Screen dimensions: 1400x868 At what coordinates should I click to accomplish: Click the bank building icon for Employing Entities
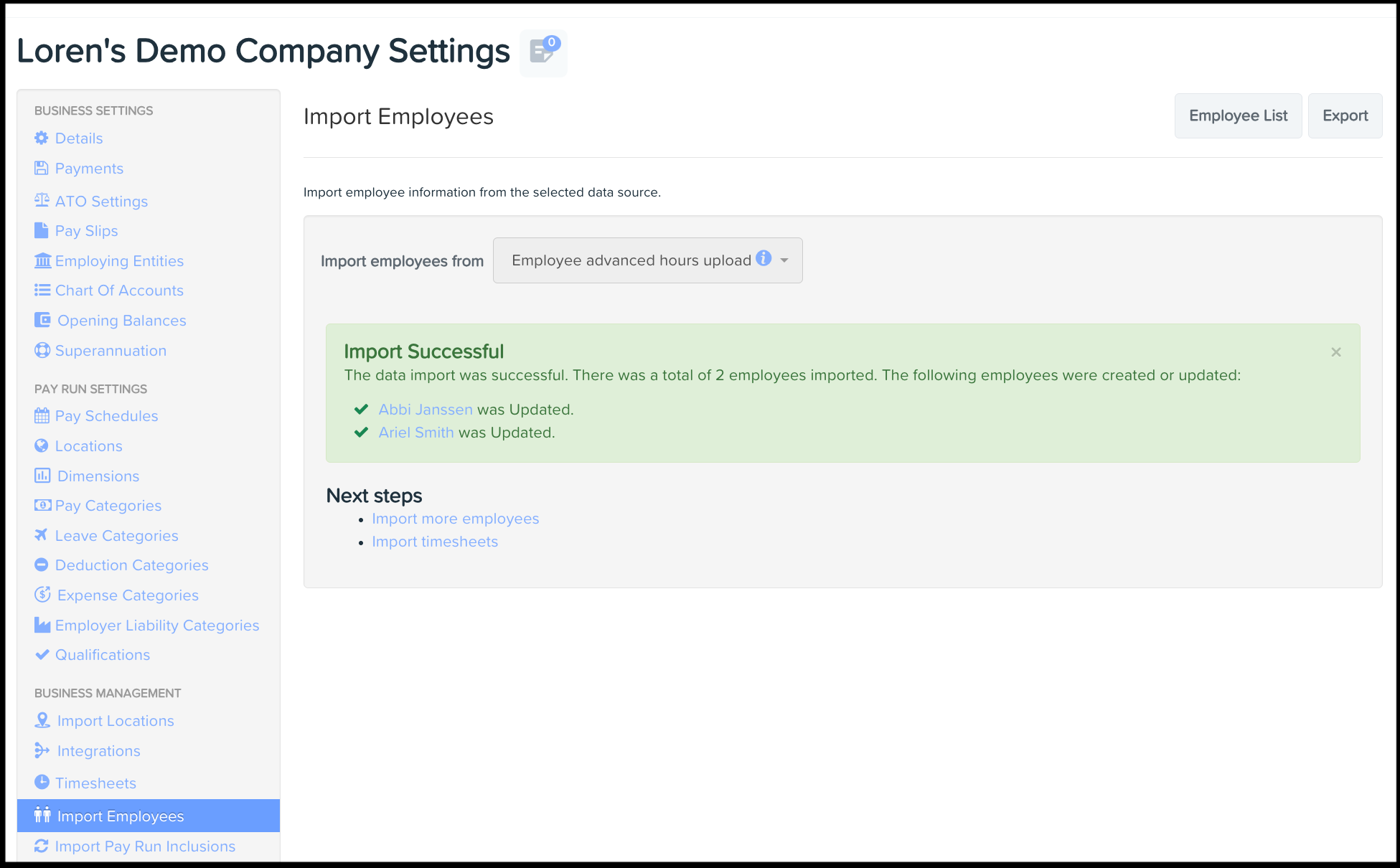click(42, 260)
